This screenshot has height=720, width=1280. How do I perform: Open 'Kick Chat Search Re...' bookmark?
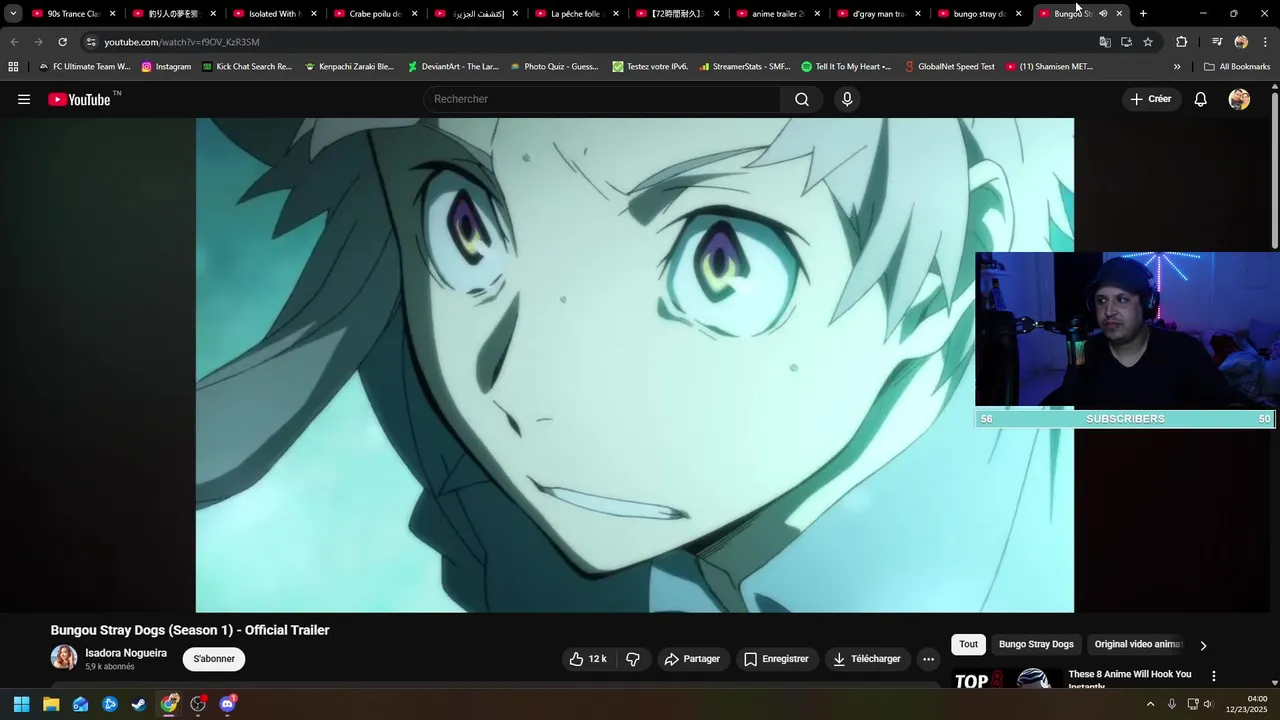[247, 67]
